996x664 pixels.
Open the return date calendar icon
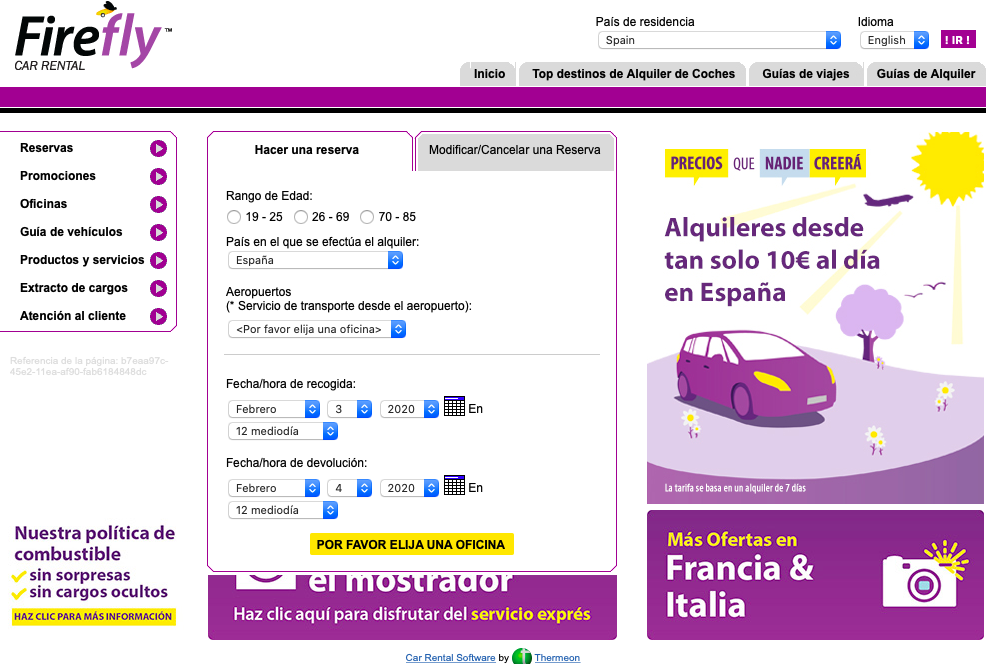point(454,485)
